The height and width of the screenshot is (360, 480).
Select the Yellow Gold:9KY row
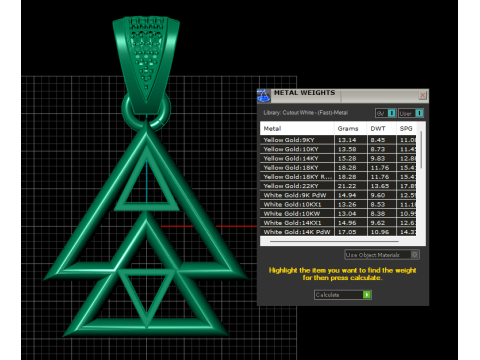point(338,140)
